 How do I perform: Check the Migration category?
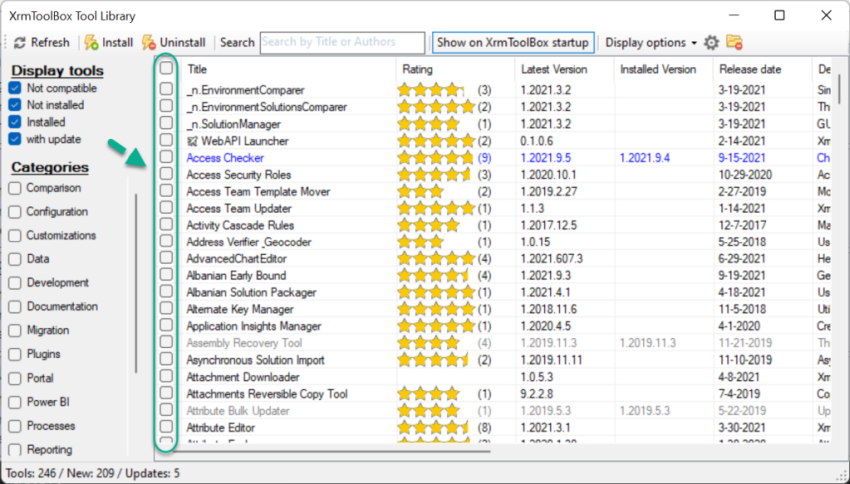[x=15, y=331]
